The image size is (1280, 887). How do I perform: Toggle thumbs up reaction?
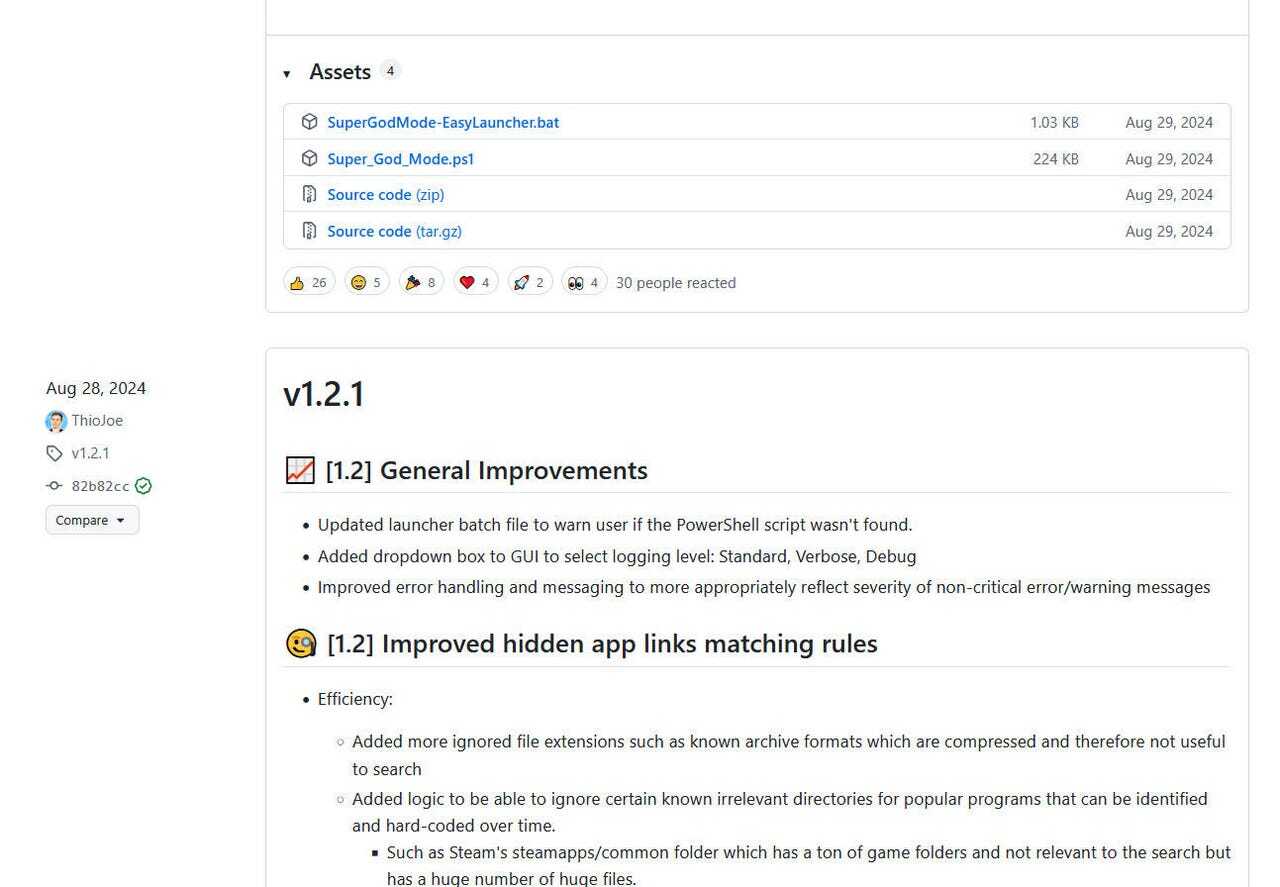pyautogui.click(x=308, y=283)
